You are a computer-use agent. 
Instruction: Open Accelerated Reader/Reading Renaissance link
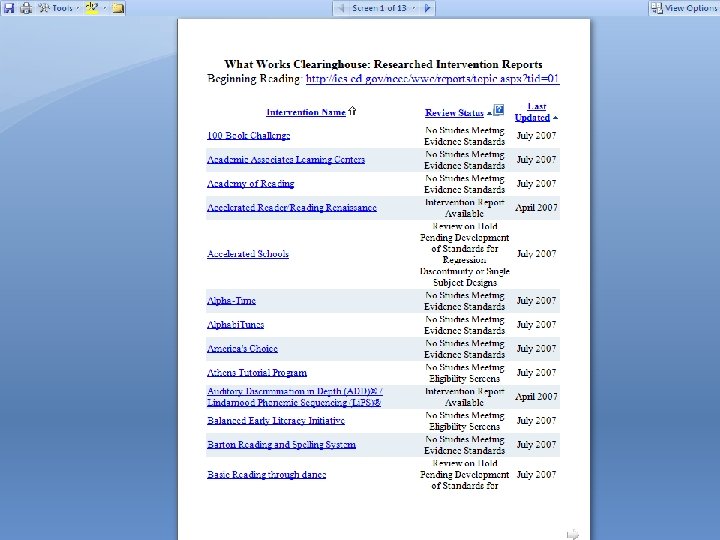click(292, 208)
